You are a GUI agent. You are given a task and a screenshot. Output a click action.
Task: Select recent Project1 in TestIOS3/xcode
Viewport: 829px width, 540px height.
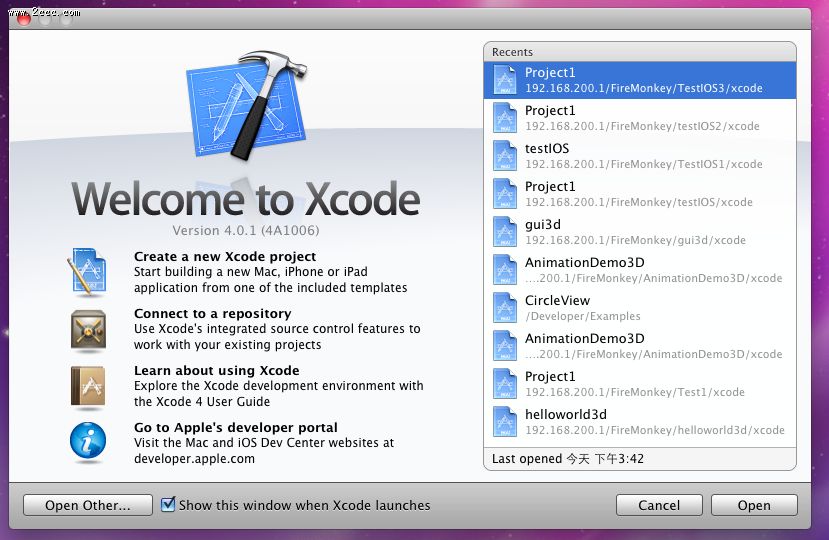coord(640,80)
